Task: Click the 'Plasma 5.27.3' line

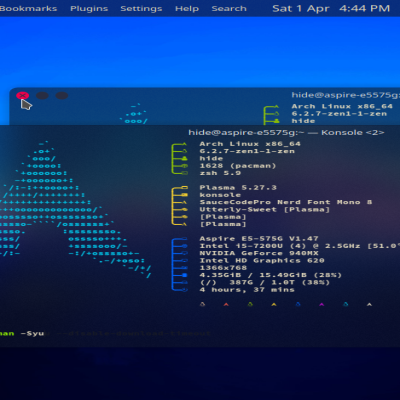Action: (238, 188)
